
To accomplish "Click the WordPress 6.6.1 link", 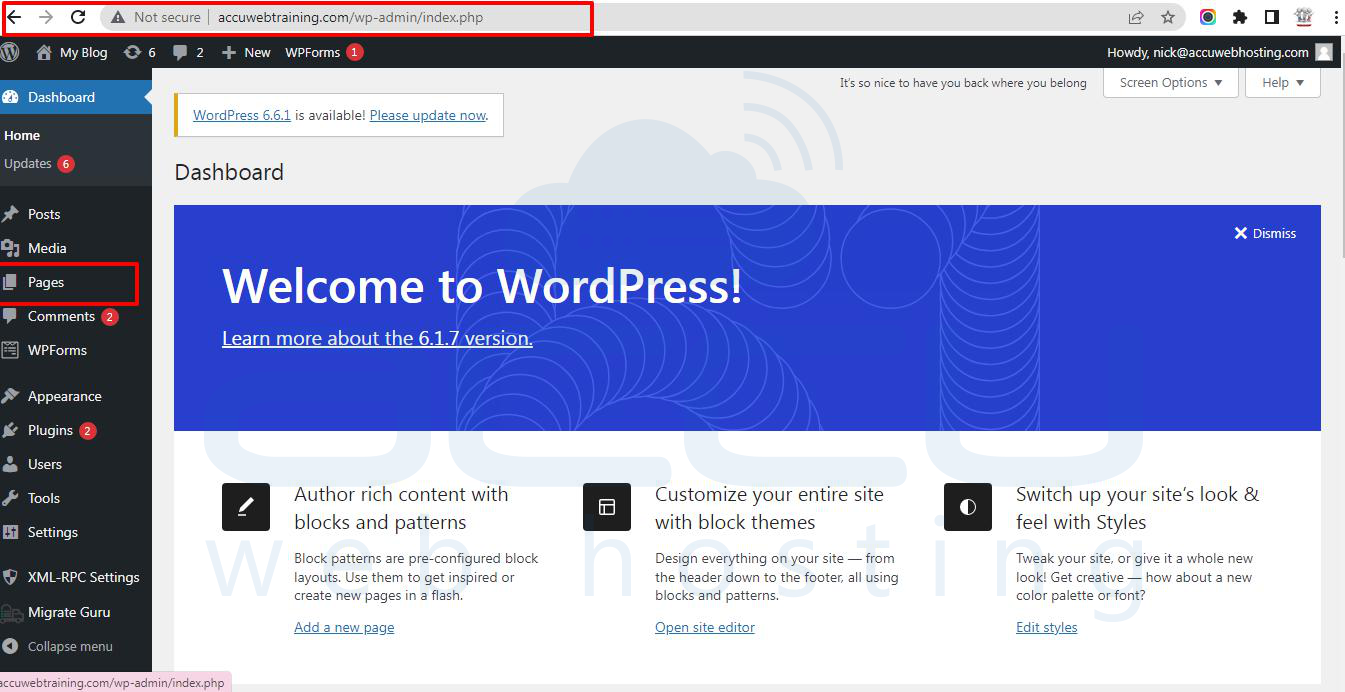I will coord(242,115).
